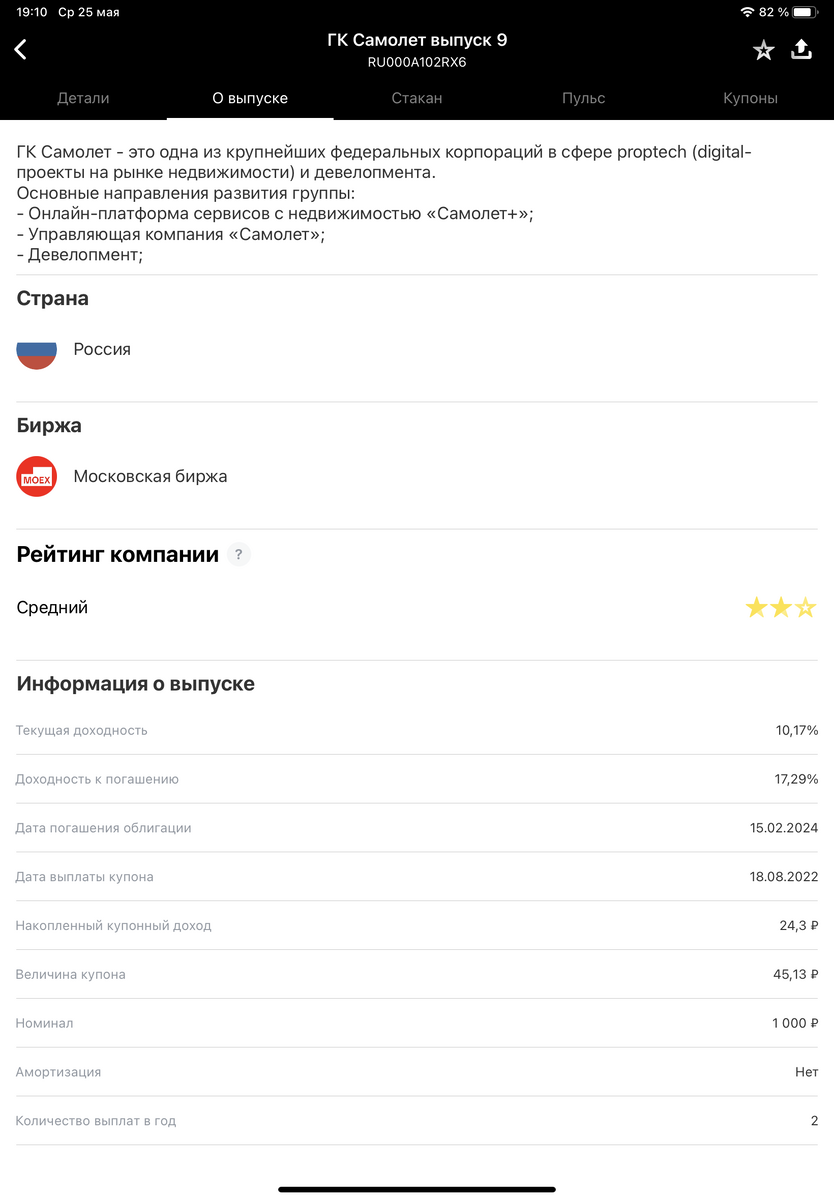This screenshot has width=834, height=1200.
Task: Tap the home indicator bar at bottom
Action: coord(417,1188)
